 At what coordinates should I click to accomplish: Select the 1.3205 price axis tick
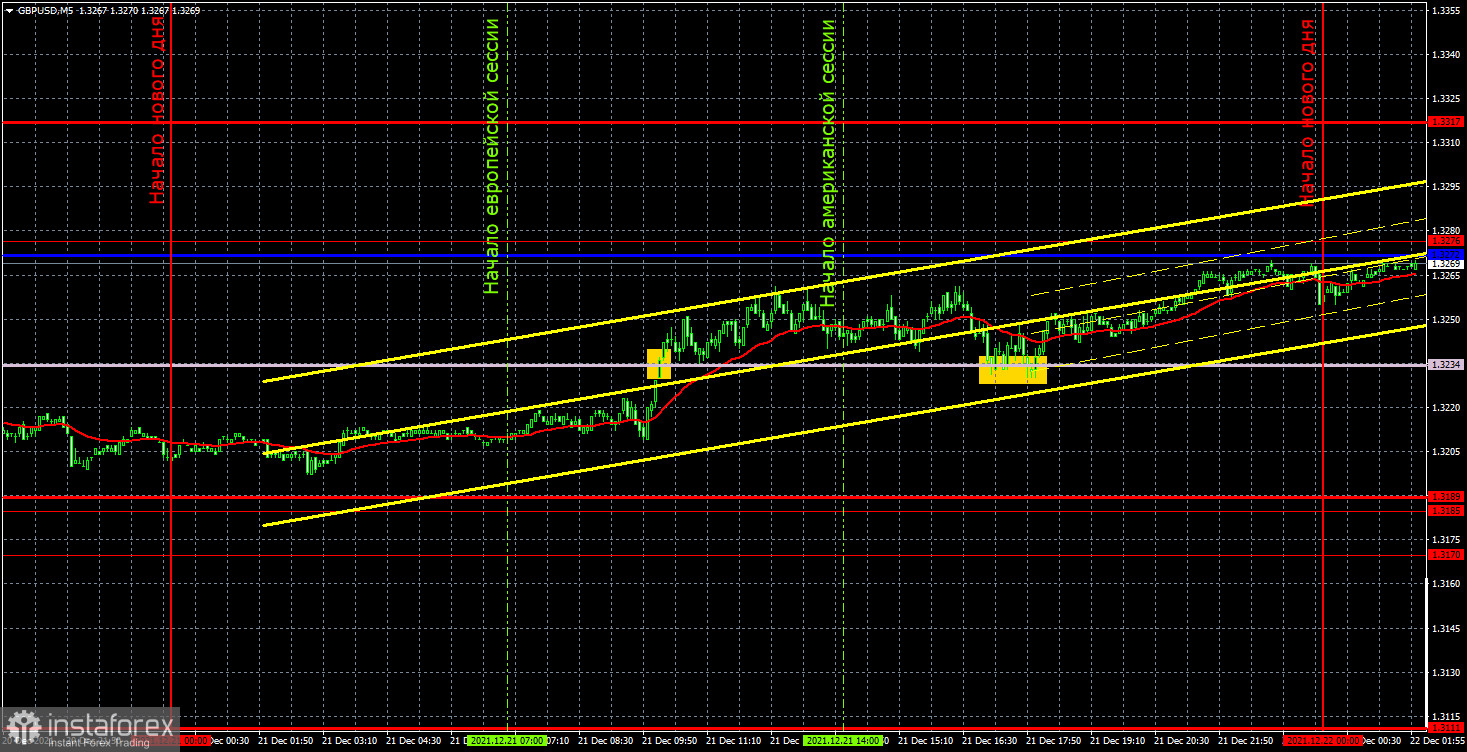(1446, 452)
